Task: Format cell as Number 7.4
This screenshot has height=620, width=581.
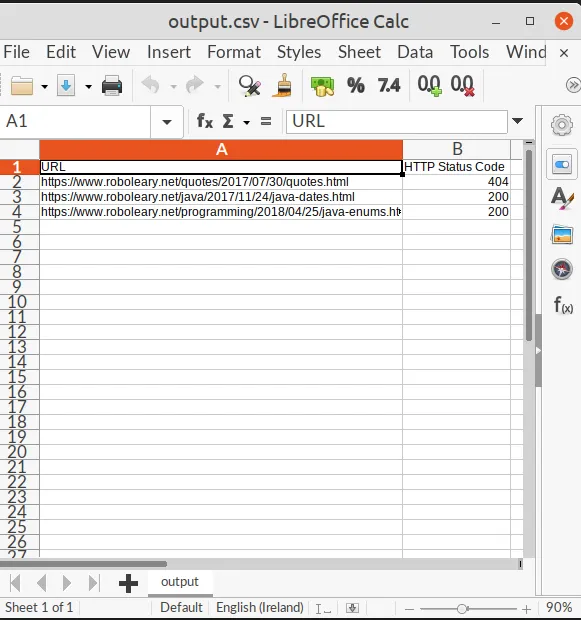Action: click(389, 85)
